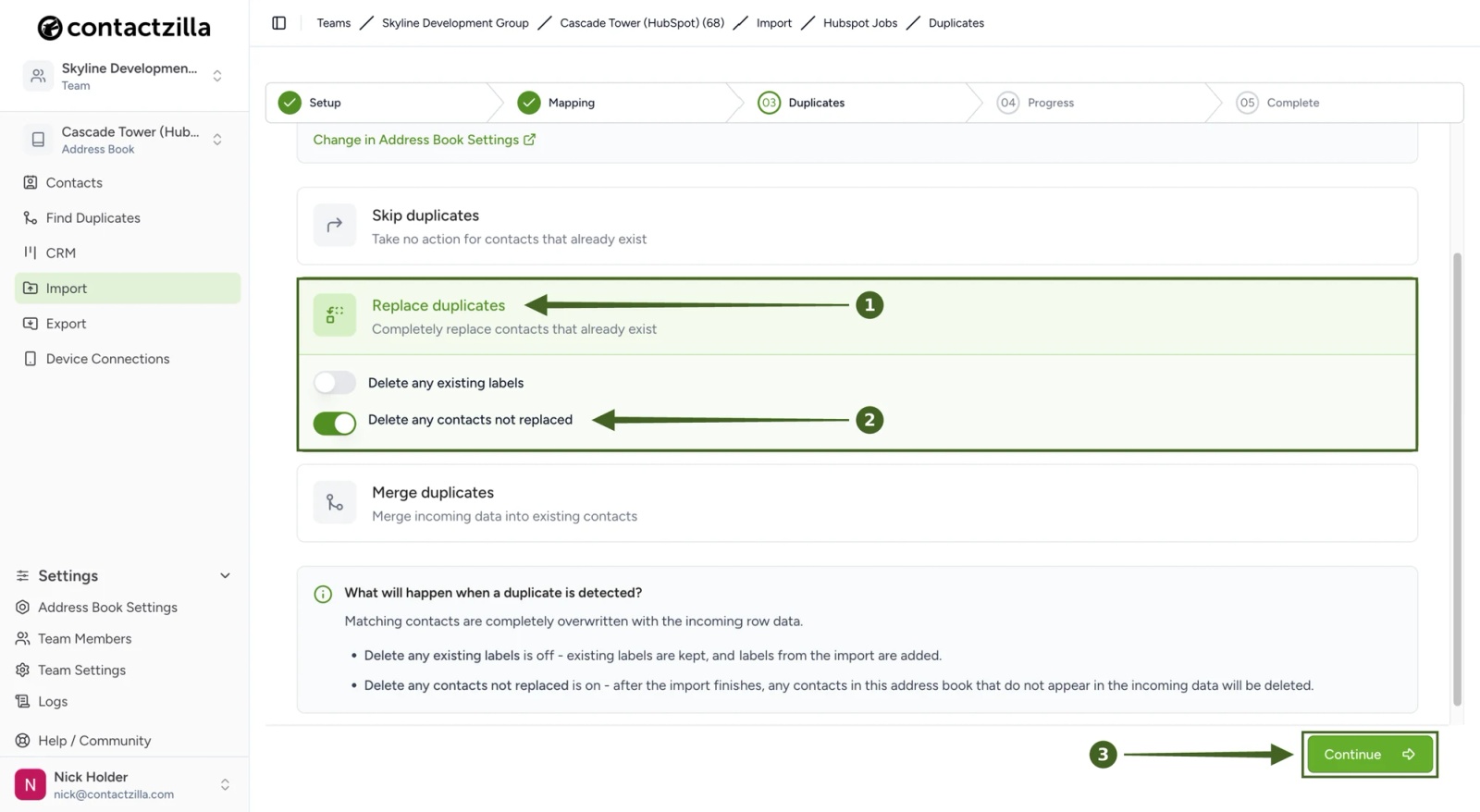Click the Replace duplicates icon
The height and width of the screenshot is (812, 1480).
pyautogui.click(x=335, y=314)
